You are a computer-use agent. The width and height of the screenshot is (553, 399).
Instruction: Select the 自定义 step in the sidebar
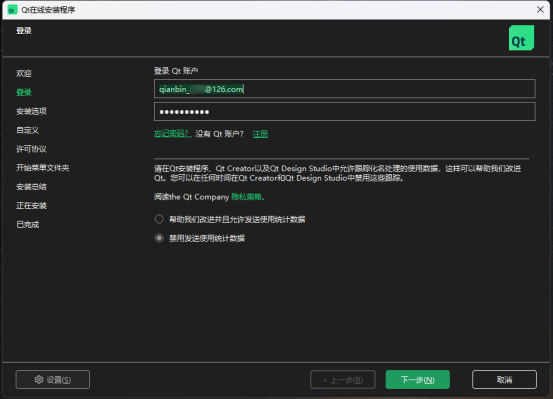28,130
